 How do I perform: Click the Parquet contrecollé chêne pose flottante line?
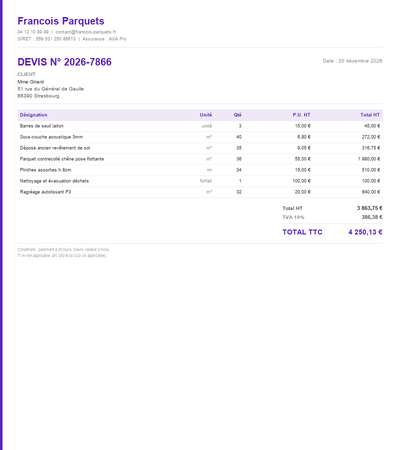[x=200, y=159]
